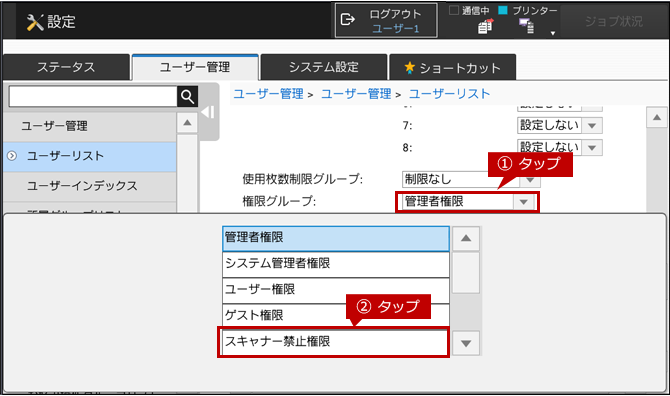The height and width of the screenshot is (396, 670).
Task: Collapse the left sidebar panel arrow
Action: (x=208, y=112)
